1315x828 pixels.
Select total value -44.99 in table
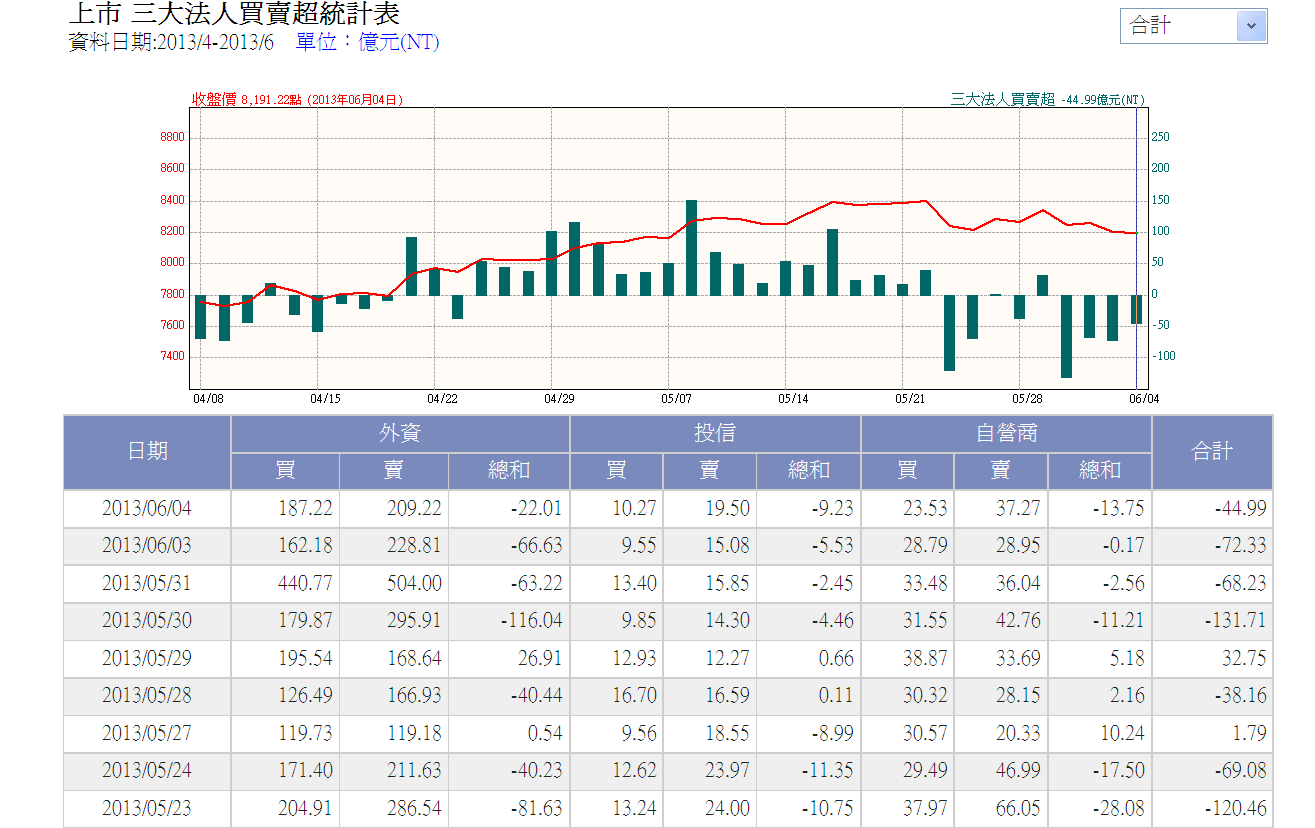[x=1240, y=509]
